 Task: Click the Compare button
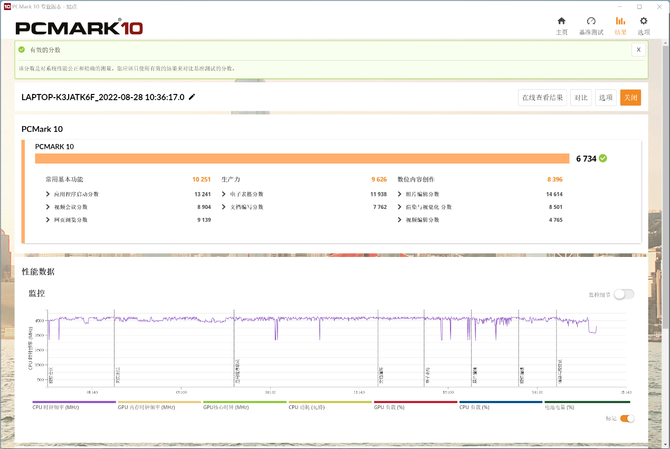[581, 98]
